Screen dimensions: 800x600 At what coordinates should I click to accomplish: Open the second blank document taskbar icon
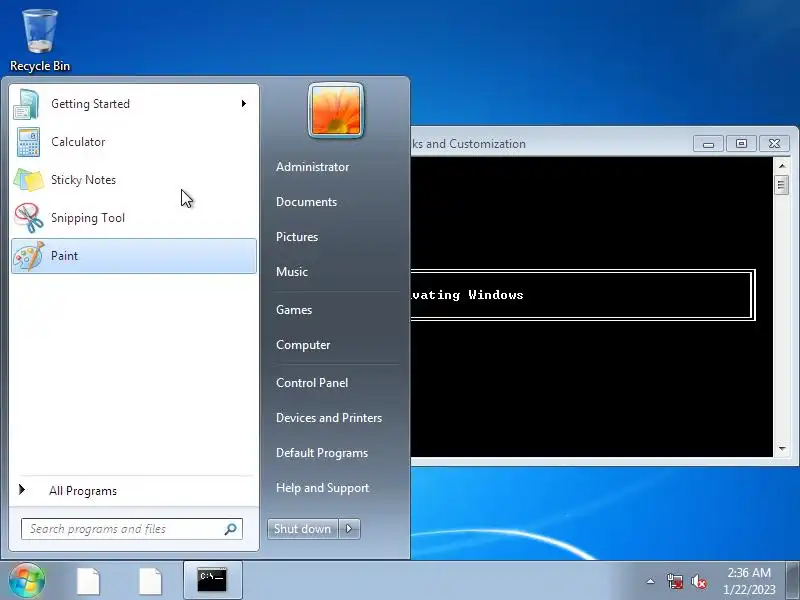(x=151, y=581)
